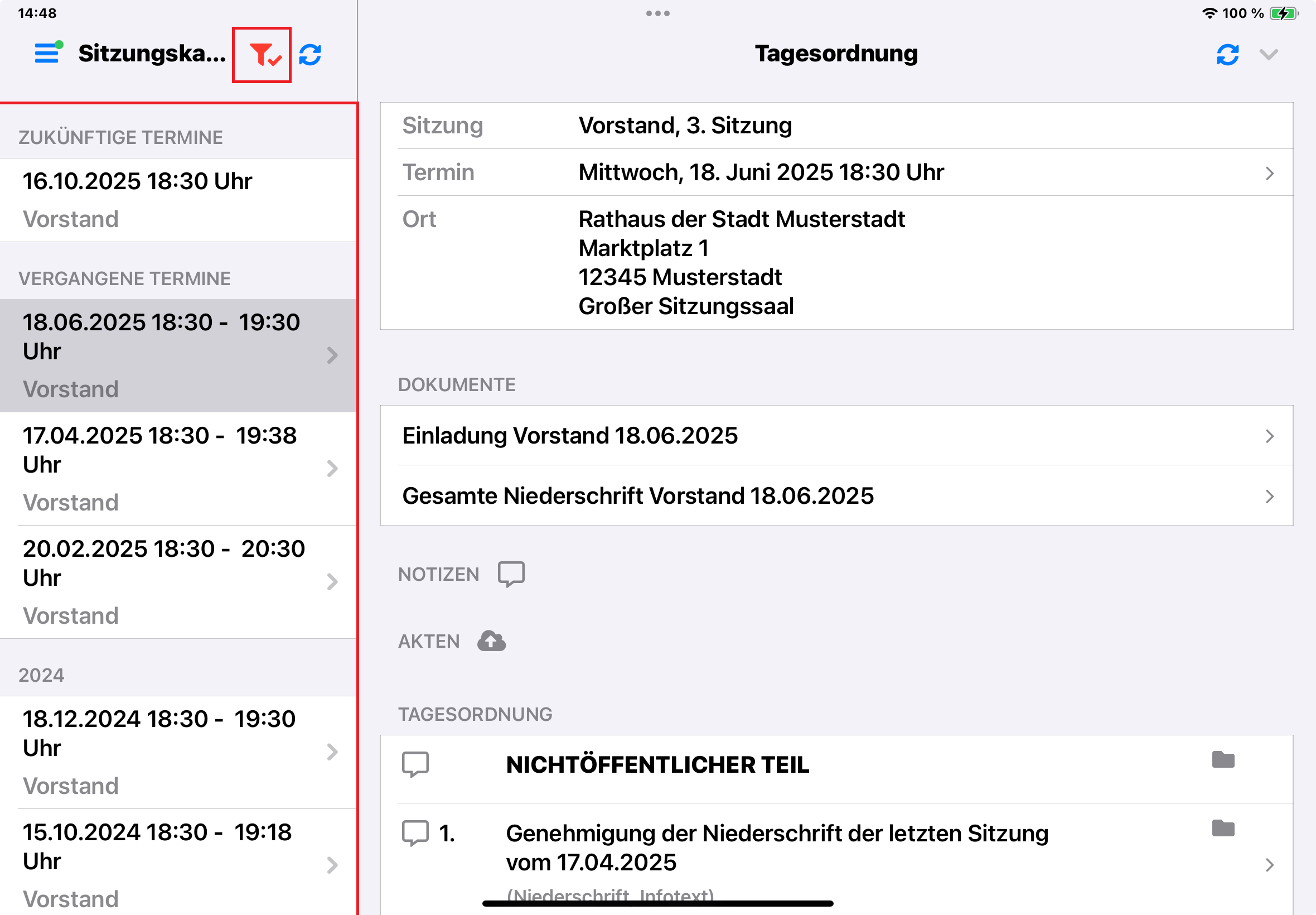Select the 18.12.2024 Vorstand meeting
The image size is (1316, 915).
click(x=178, y=751)
